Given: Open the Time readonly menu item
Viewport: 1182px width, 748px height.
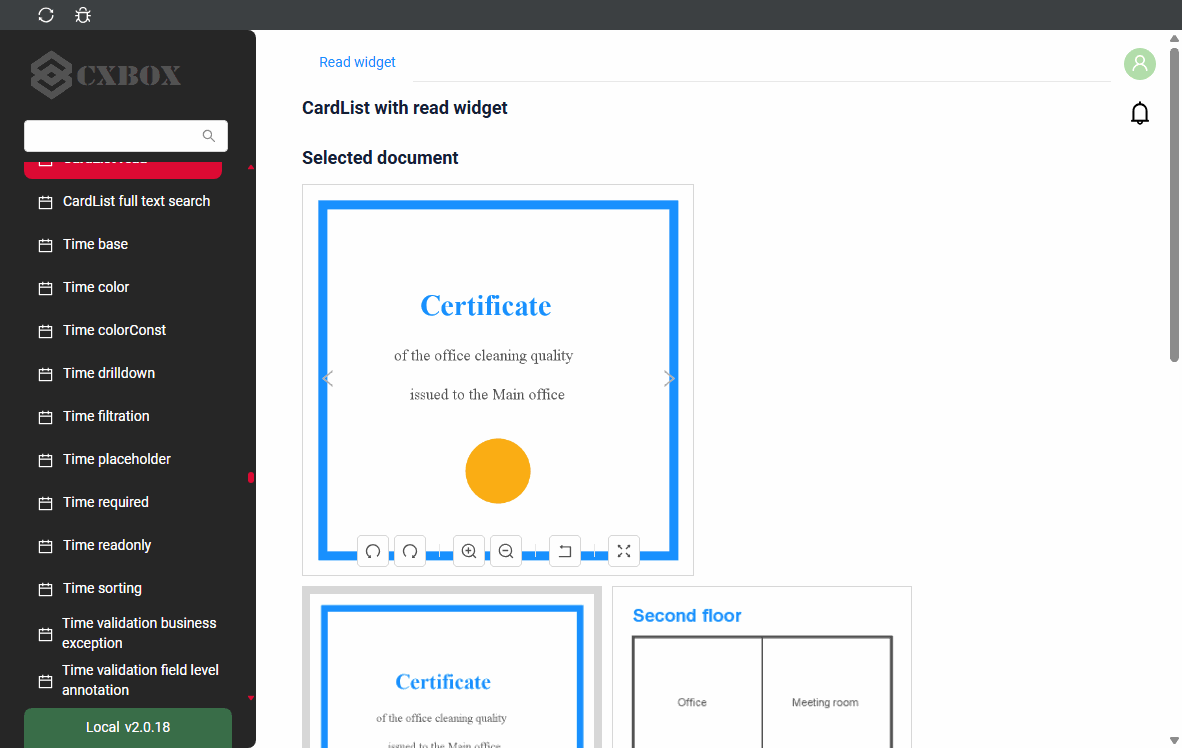Looking at the screenshot, I should pyautogui.click(x=125, y=545).
